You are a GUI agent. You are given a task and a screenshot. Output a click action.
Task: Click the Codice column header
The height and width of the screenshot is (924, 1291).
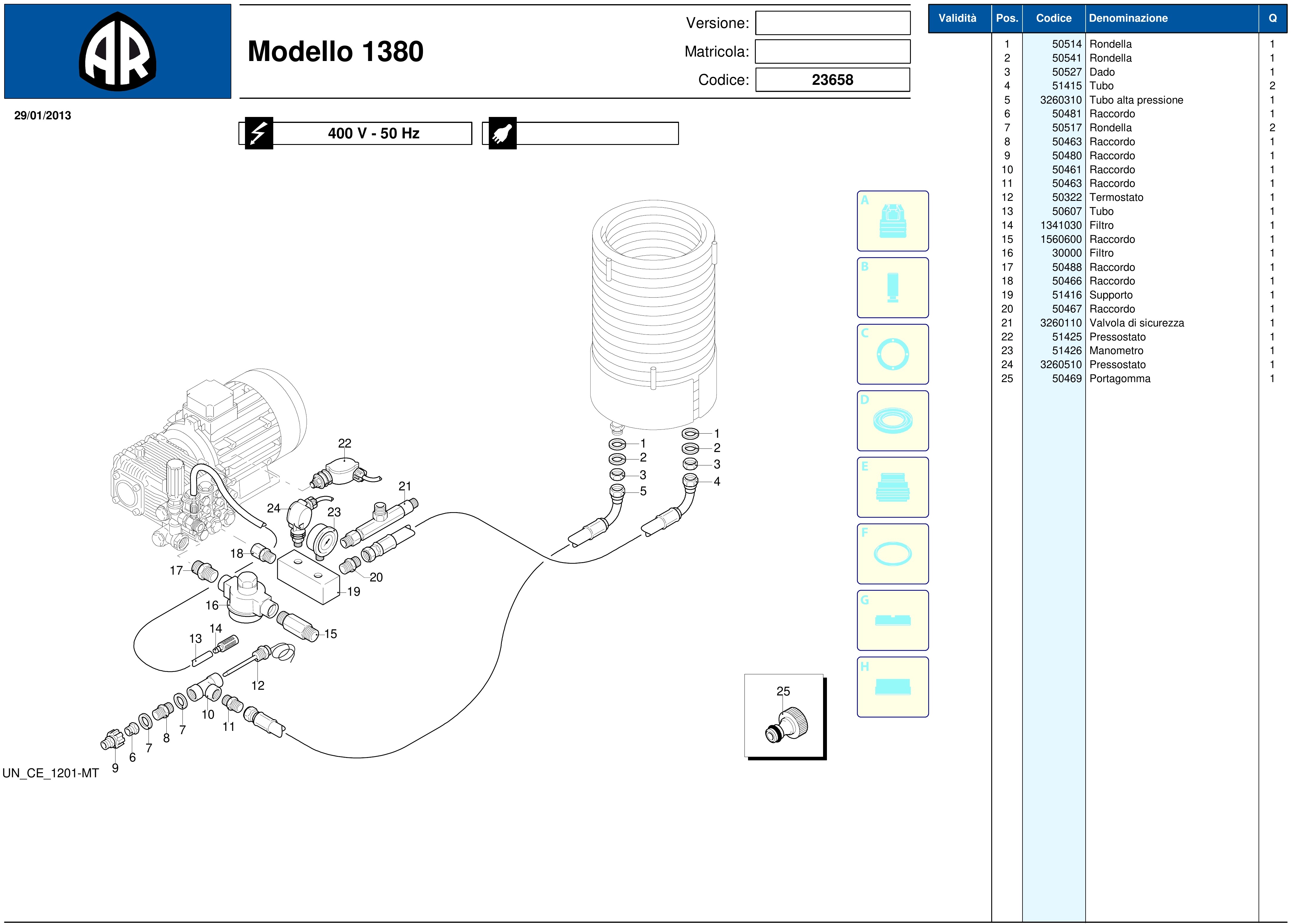1053,18
